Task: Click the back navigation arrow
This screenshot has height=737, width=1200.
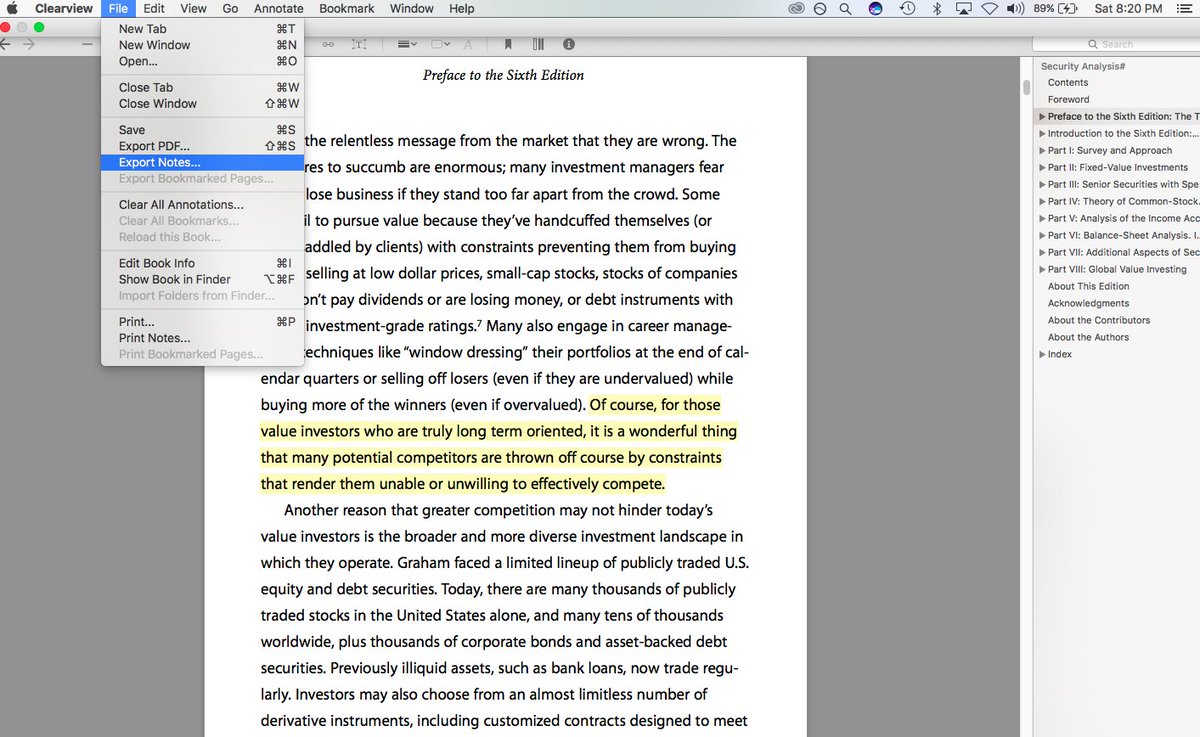Action: coord(4,44)
